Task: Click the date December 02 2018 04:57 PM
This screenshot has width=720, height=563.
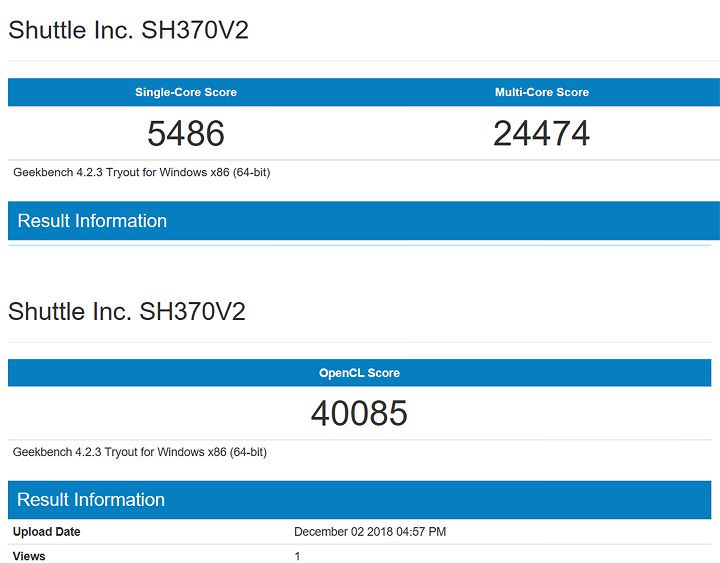Action: point(370,532)
